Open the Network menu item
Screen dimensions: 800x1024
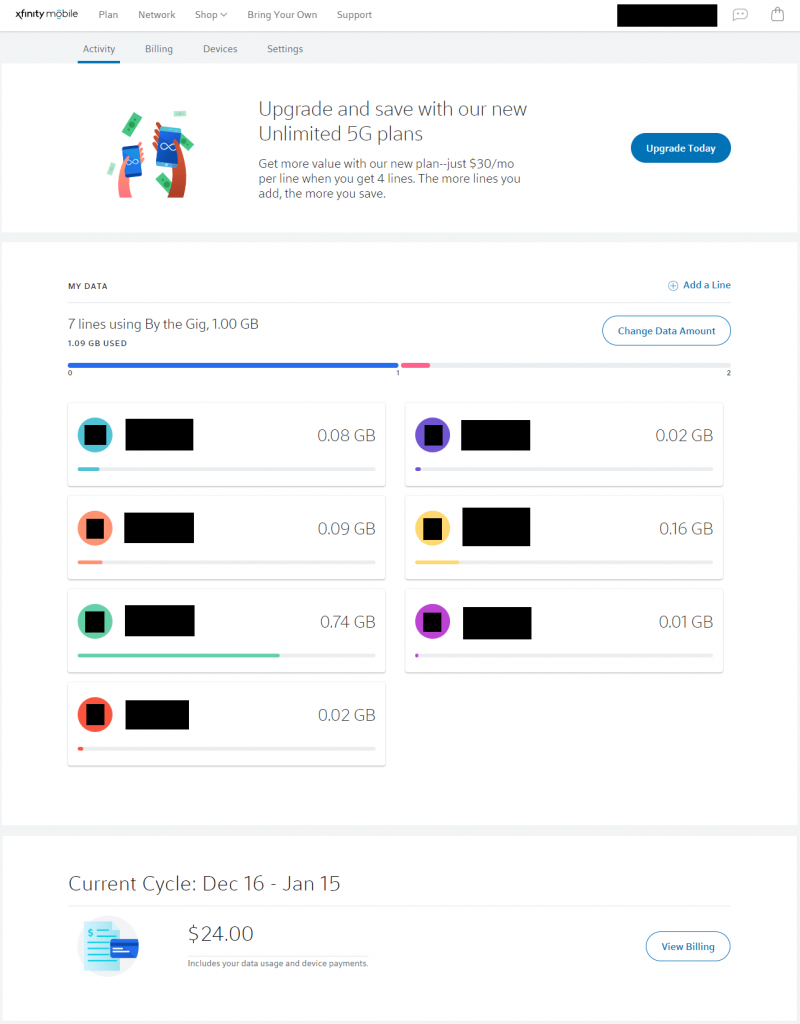point(156,14)
